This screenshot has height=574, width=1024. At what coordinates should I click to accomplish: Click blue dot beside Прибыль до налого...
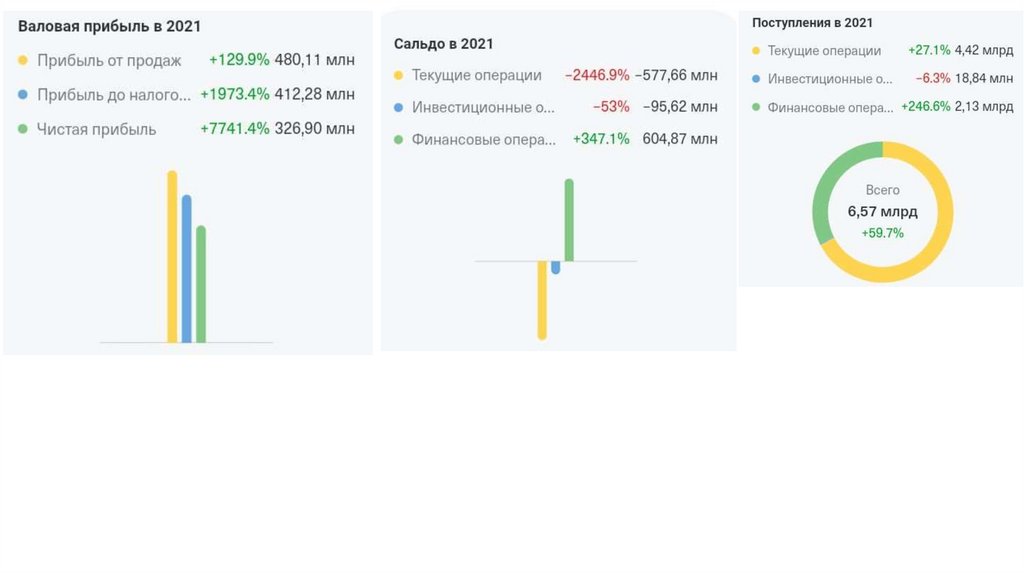tap(23, 95)
